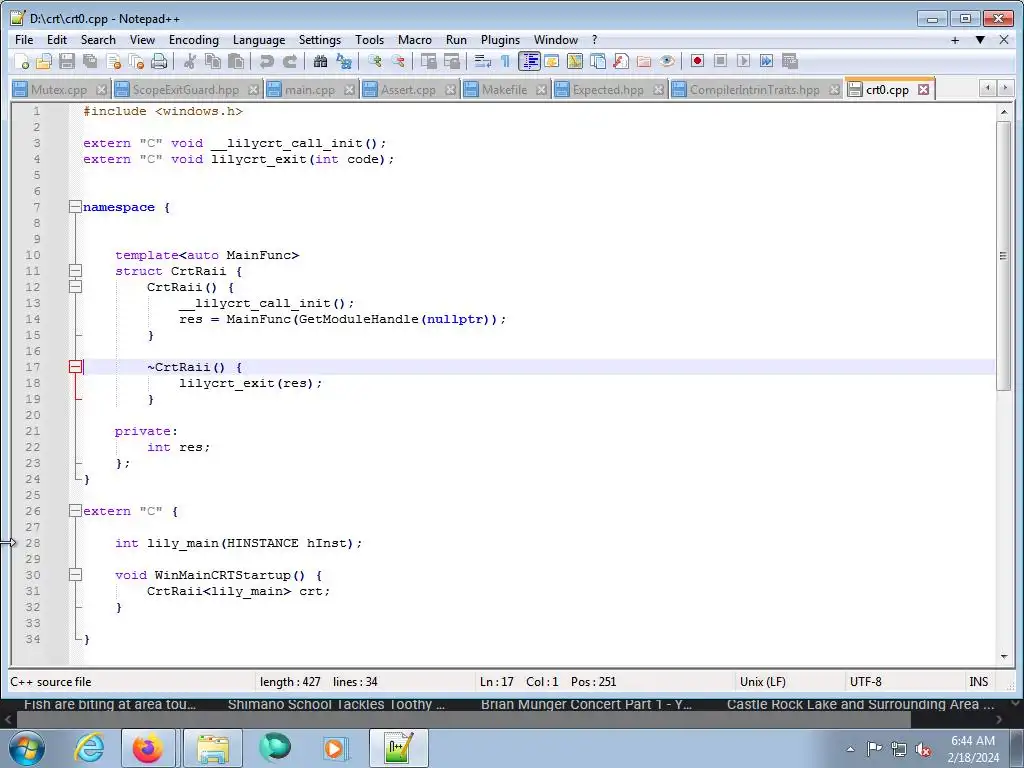Collapse the ~CrtRaii() destructor fold marker

coord(75,367)
